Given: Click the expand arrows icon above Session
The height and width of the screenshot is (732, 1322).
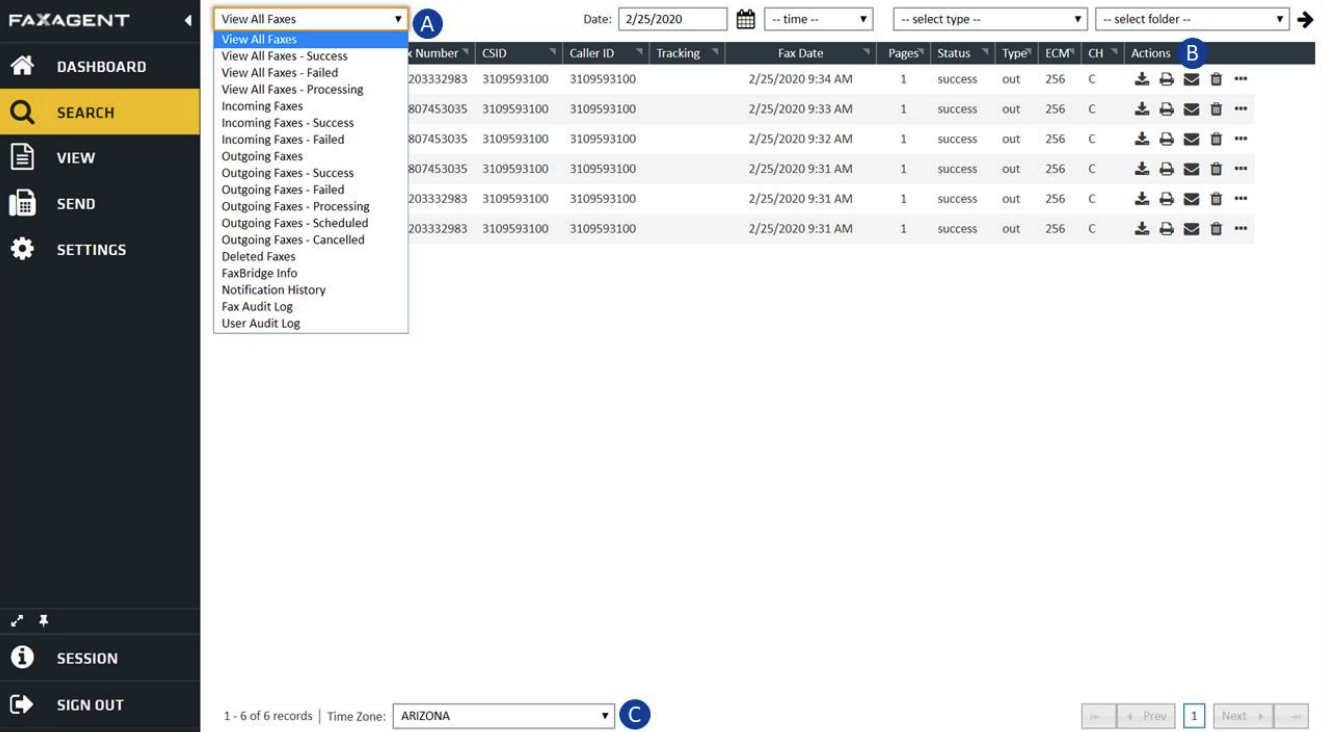Looking at the screenshot, I should pos(16,621).
